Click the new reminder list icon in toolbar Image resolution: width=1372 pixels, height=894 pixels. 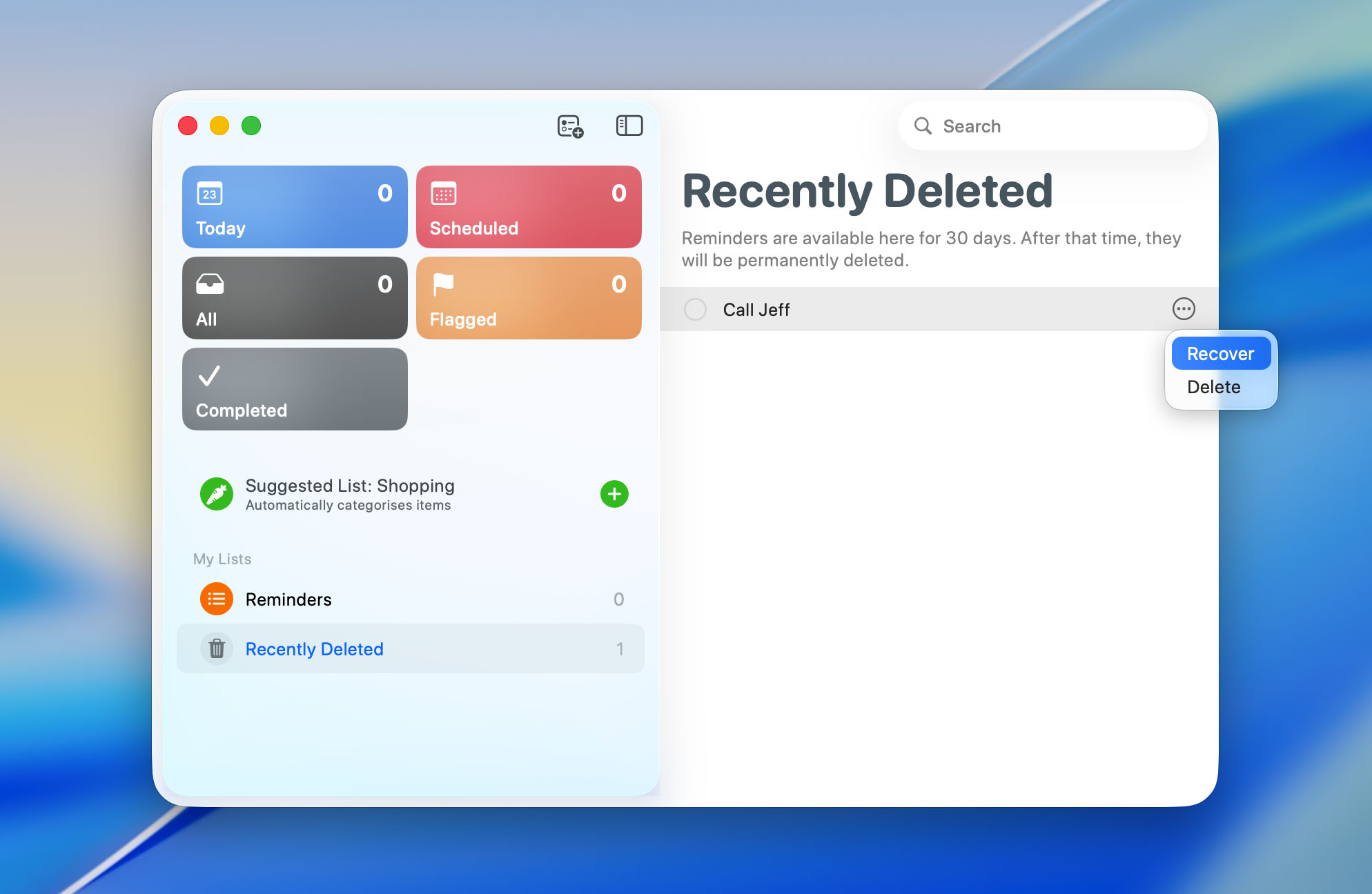[570, 126]
